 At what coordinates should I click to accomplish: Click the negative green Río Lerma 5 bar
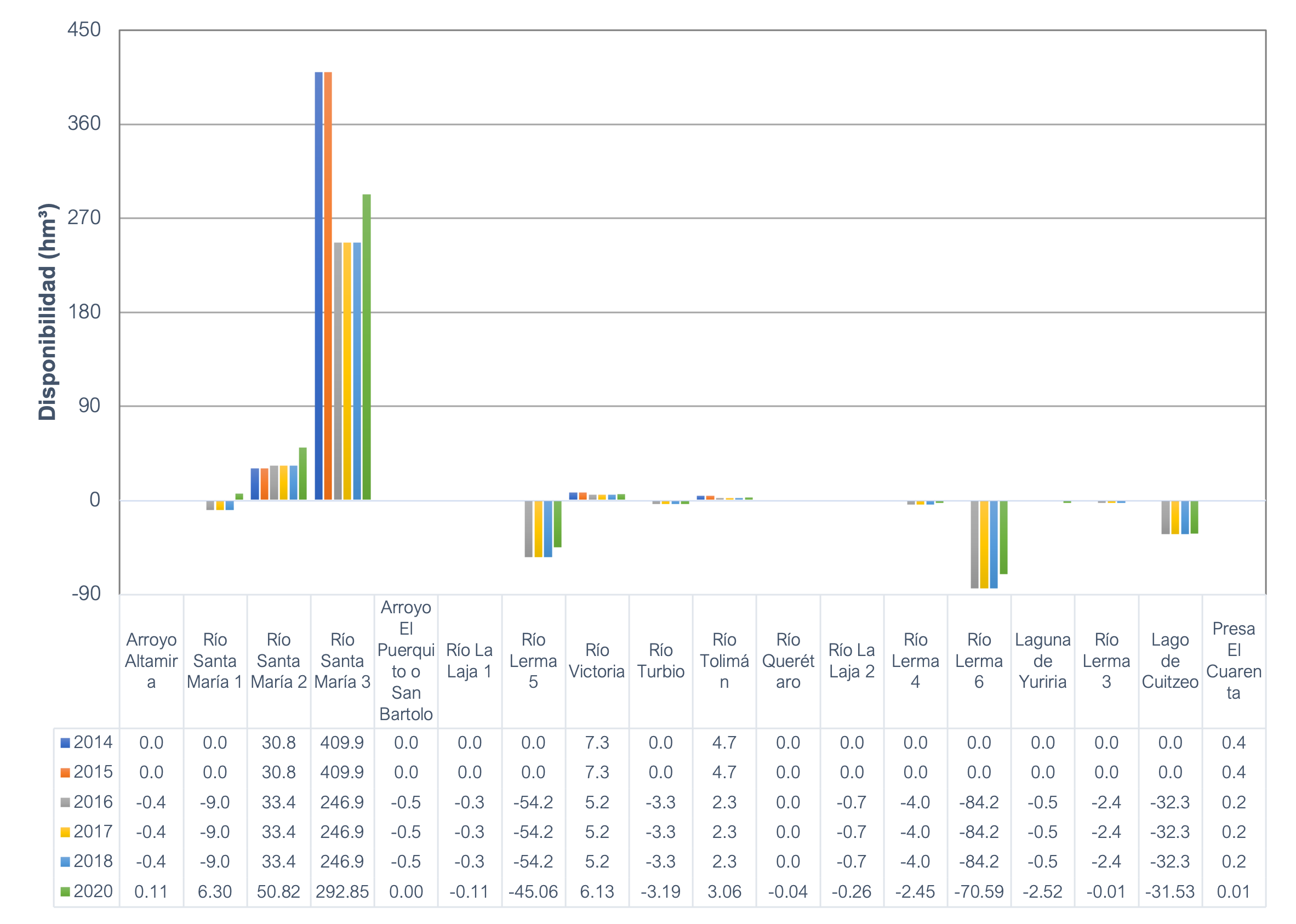[557, 523]
